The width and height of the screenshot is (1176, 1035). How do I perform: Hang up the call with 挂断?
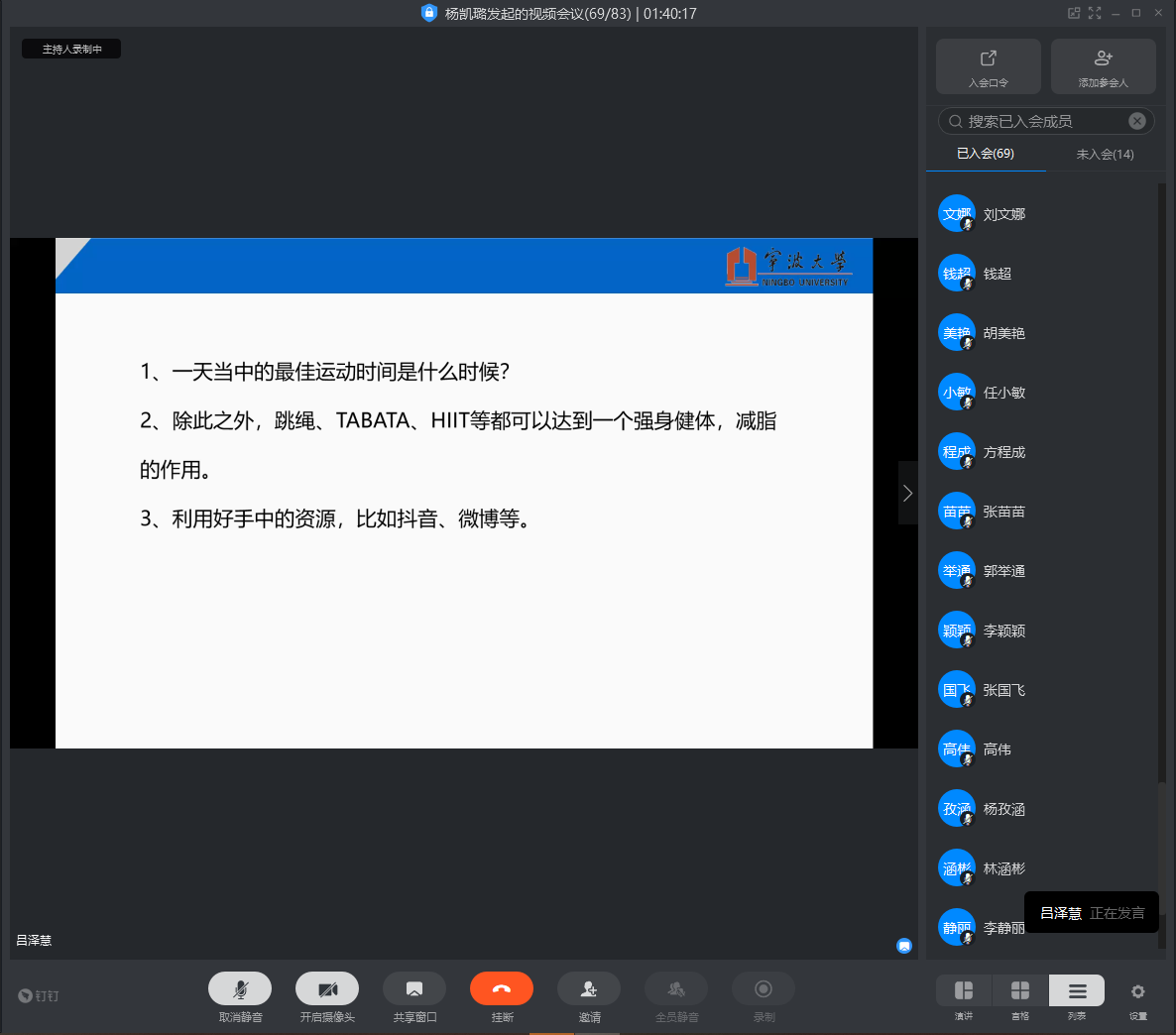[x=502, y=989]
